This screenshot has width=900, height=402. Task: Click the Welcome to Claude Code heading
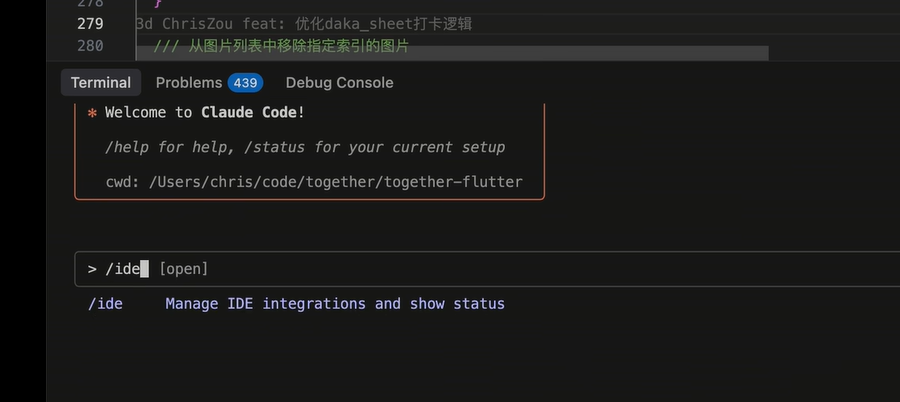pos(205,113)
